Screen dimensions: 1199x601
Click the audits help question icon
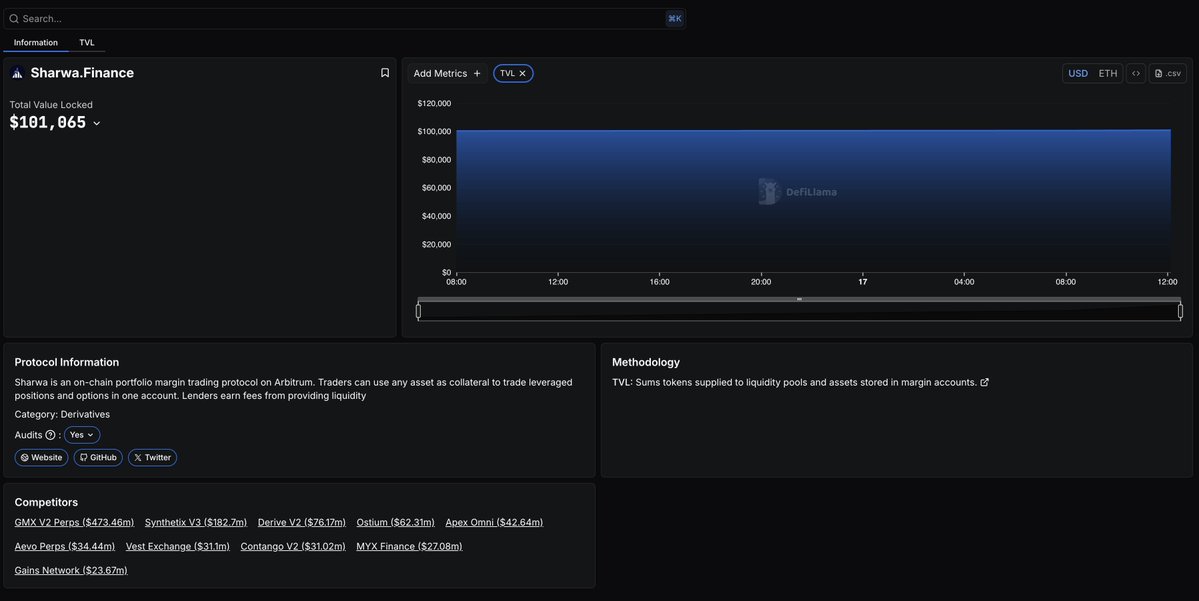tap(50, 435)
